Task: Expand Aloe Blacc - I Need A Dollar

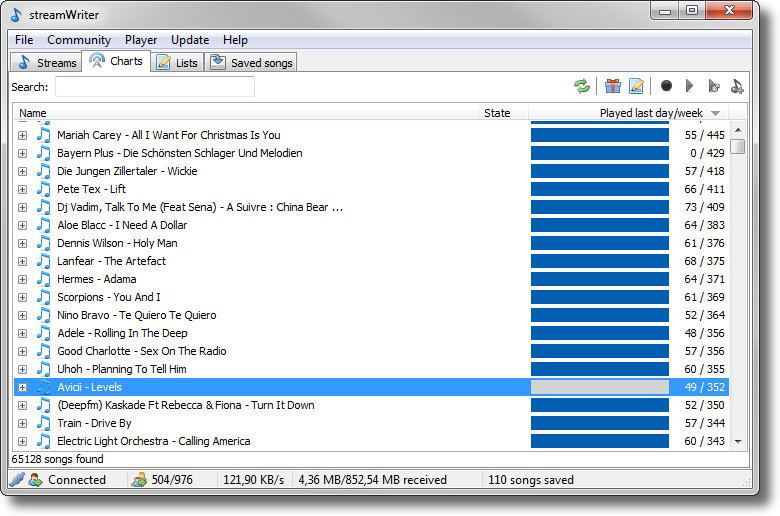Action: click(22, 225)
